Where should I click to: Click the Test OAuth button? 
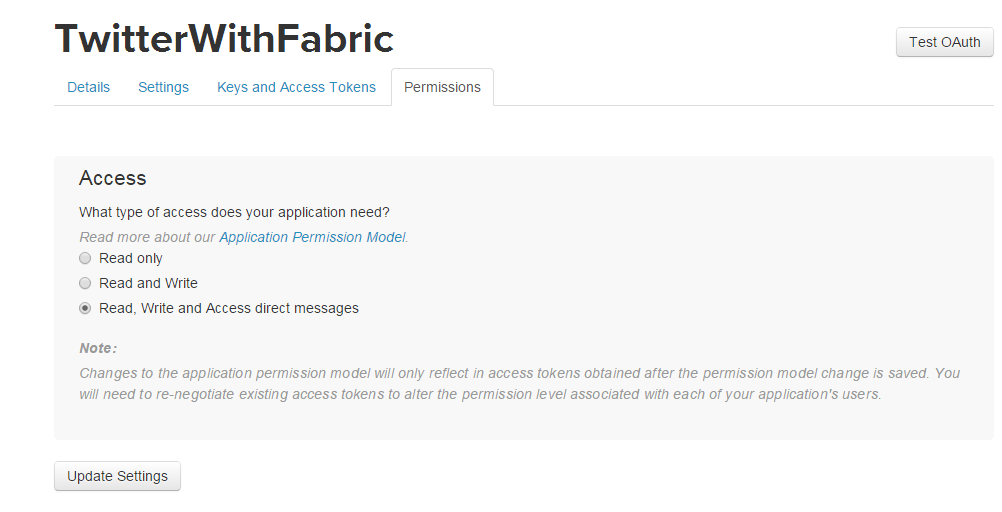coord(944,42)
